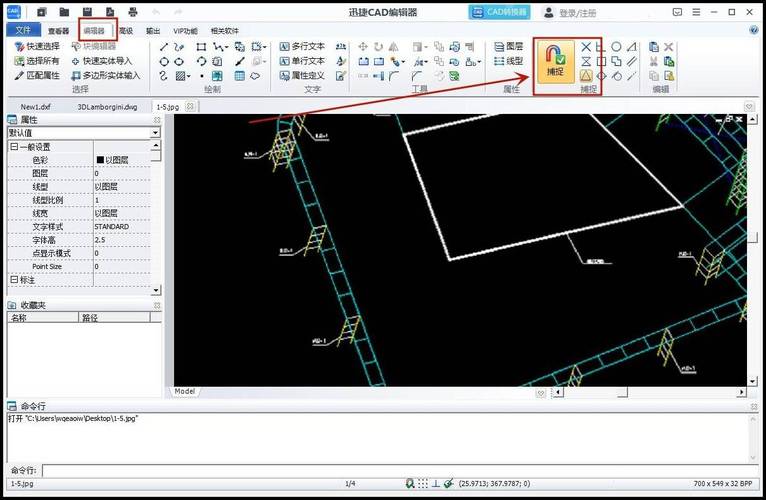This screenshot has width=766, height=500.
Task: Open help with the question mark icon
Action: tap(754, 30)
